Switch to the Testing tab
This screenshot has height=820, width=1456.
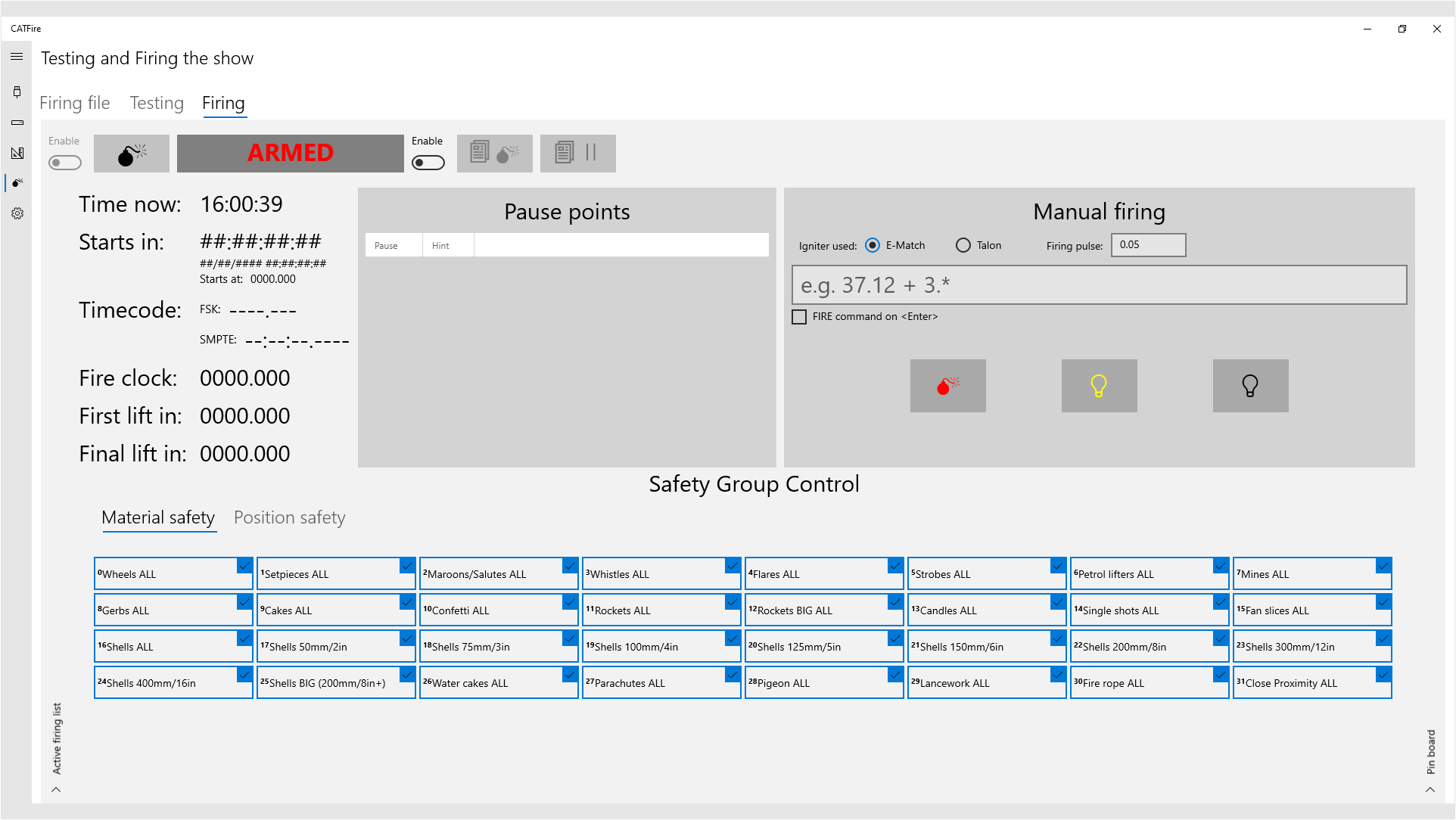click(x=157, y=103)
